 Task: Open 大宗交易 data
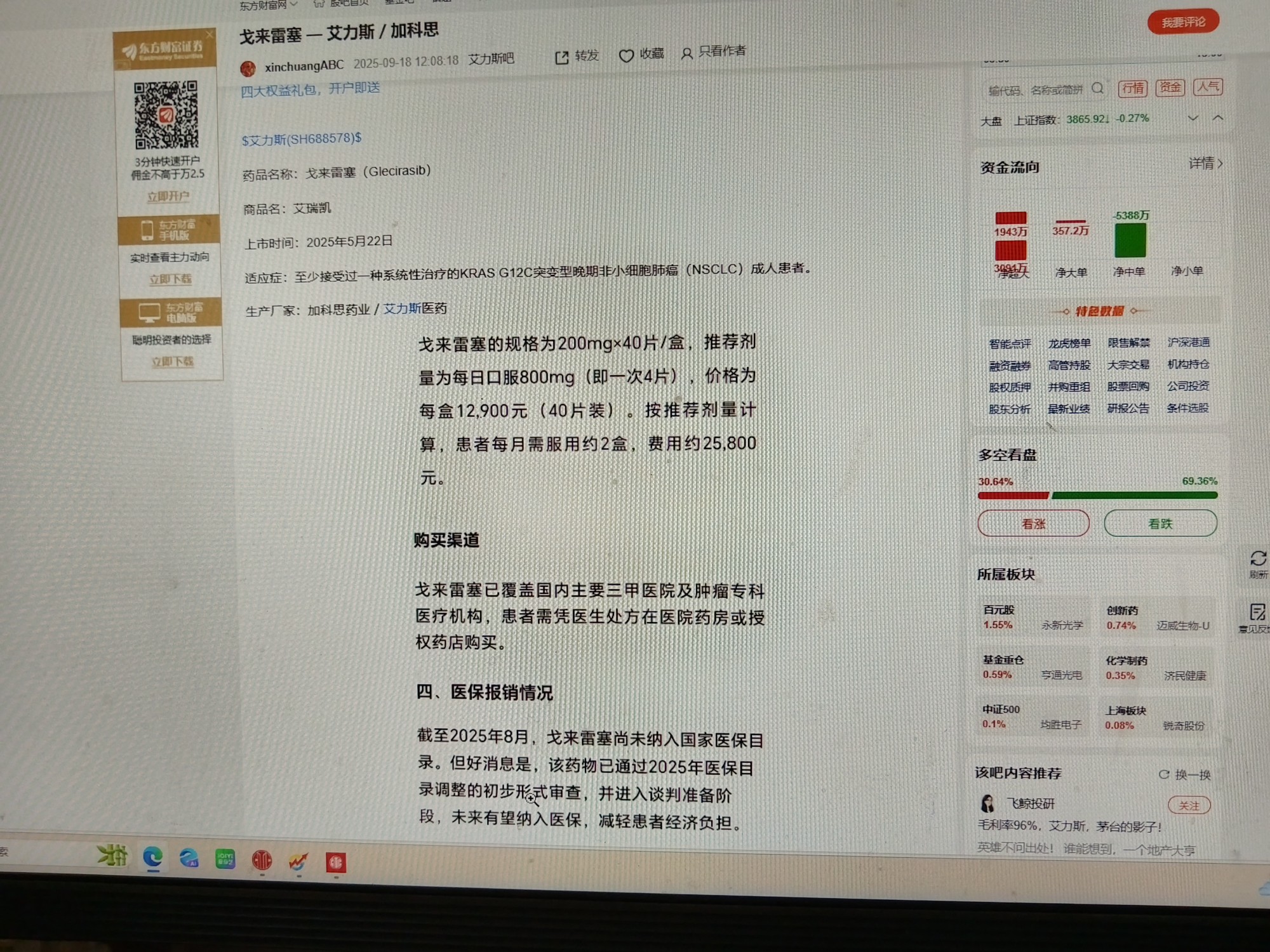pyautogui.click(x=1128, y=365)
